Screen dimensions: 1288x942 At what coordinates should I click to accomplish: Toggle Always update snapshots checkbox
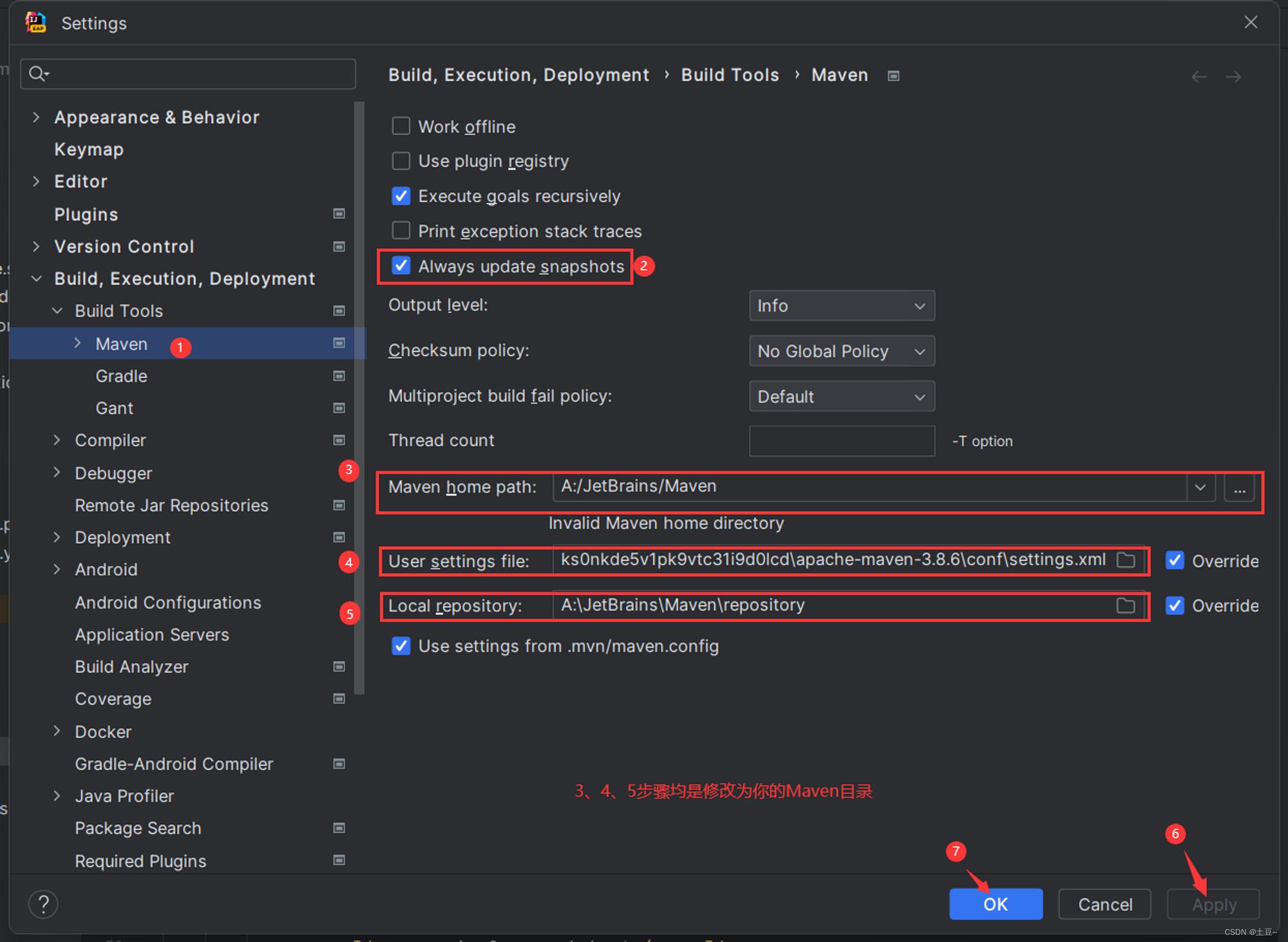pos(401,266)
